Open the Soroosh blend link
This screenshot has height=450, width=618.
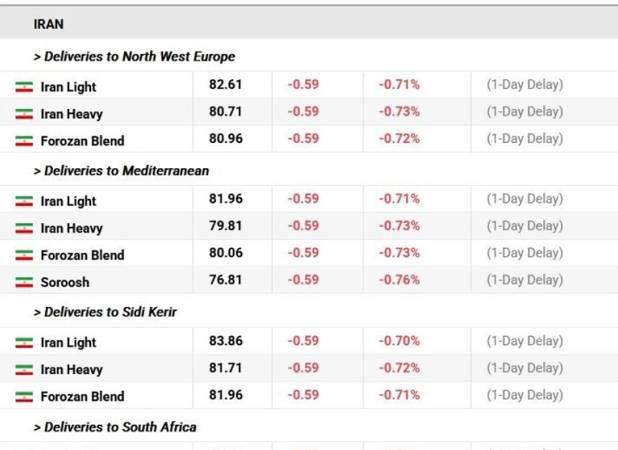pos(65,282)
